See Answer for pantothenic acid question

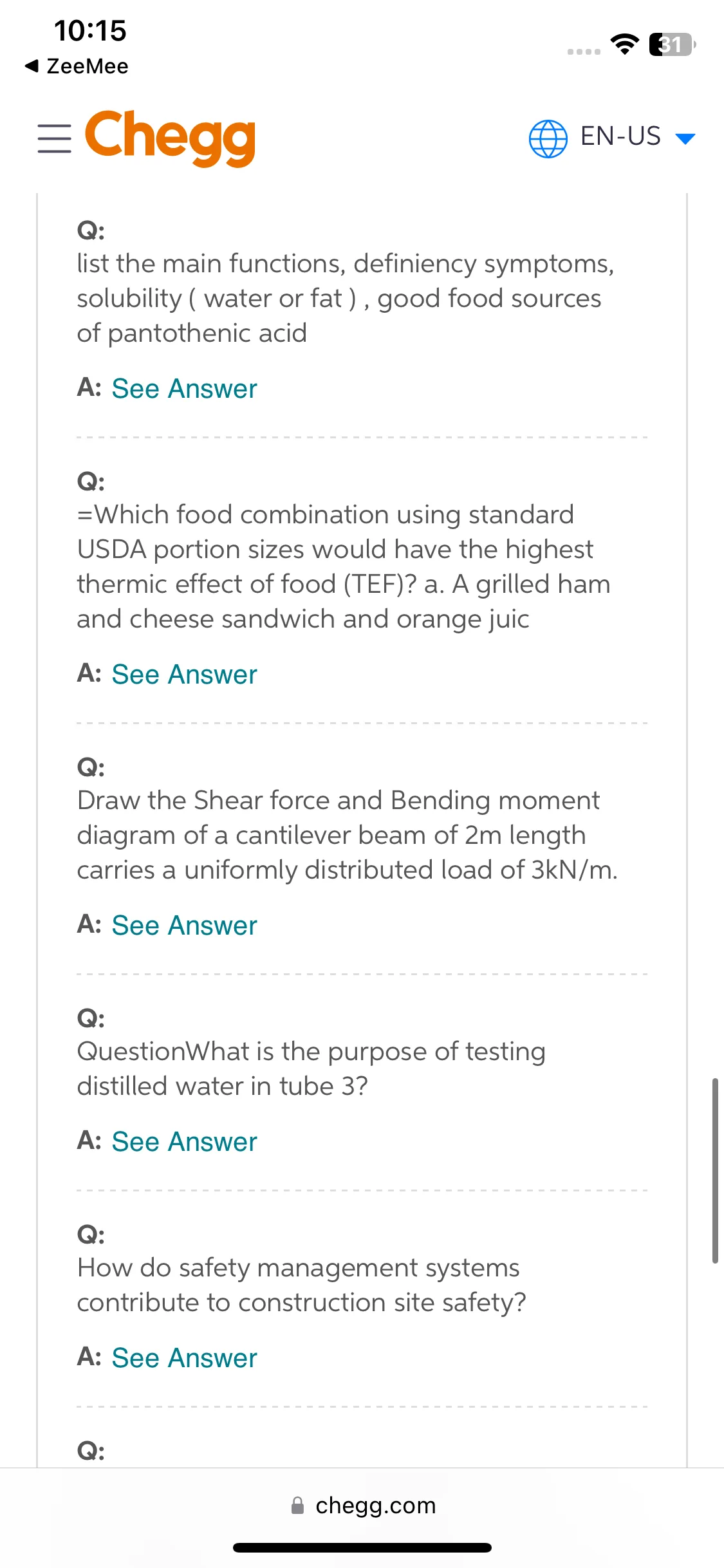pyautogui.click(x=184, y=388)
